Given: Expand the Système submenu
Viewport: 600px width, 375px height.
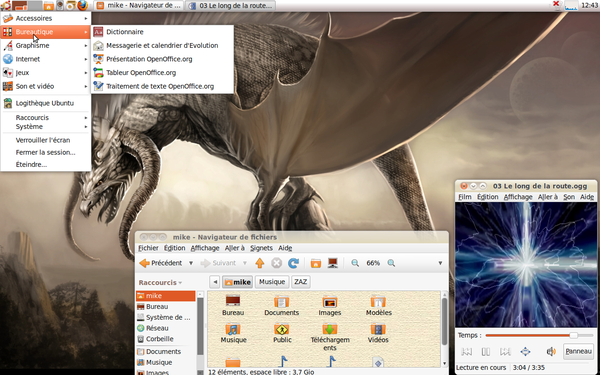Looking at the screenshot, I should click(46, 127).
